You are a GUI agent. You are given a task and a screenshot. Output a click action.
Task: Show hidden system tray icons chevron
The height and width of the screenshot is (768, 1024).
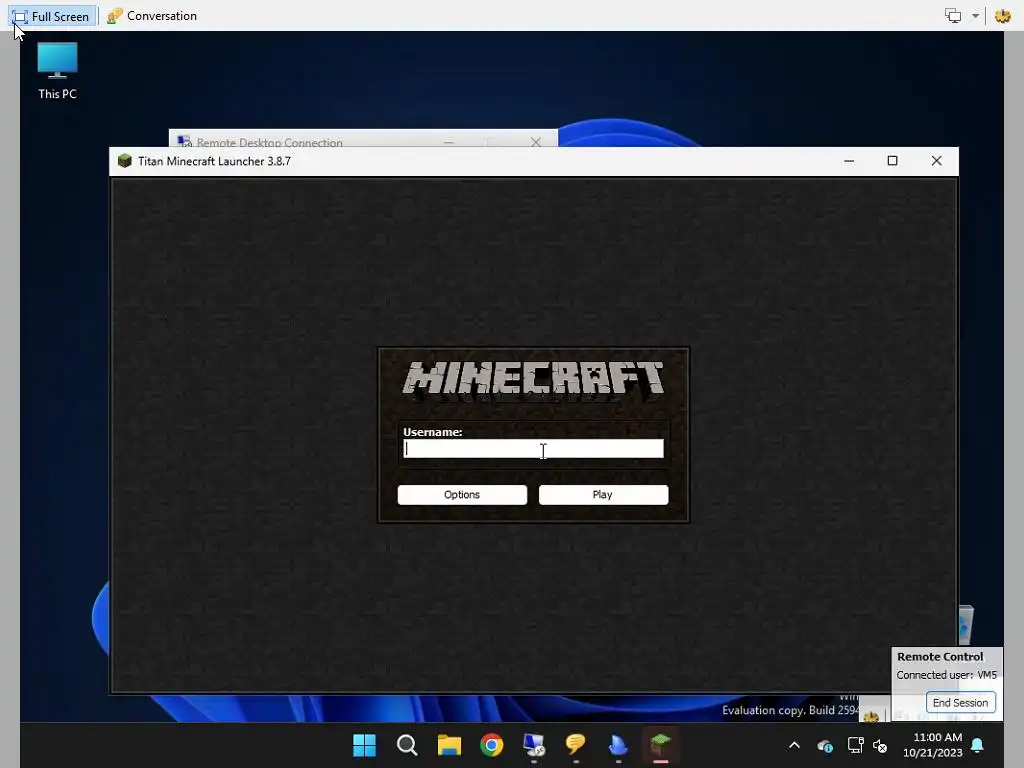(794, 745)
